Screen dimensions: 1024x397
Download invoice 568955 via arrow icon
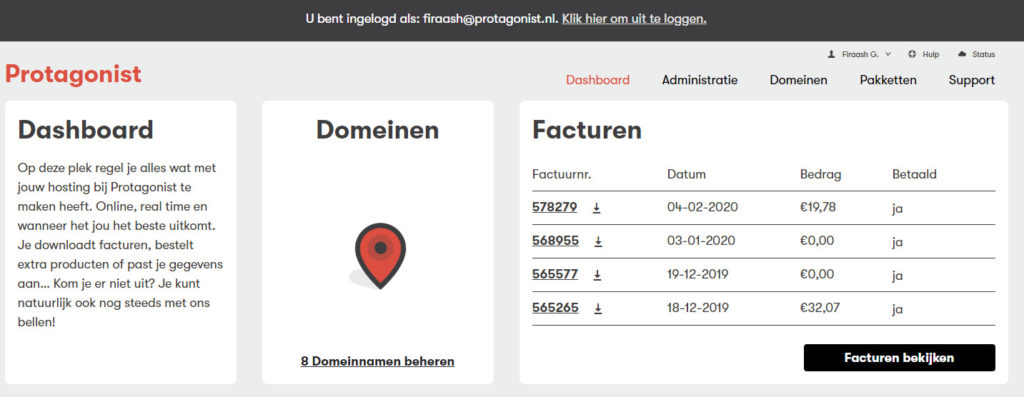(598, 241)
